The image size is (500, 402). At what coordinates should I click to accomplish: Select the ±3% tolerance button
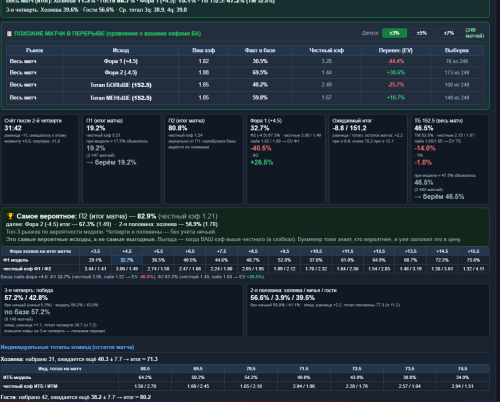click(x=394, y=33)
